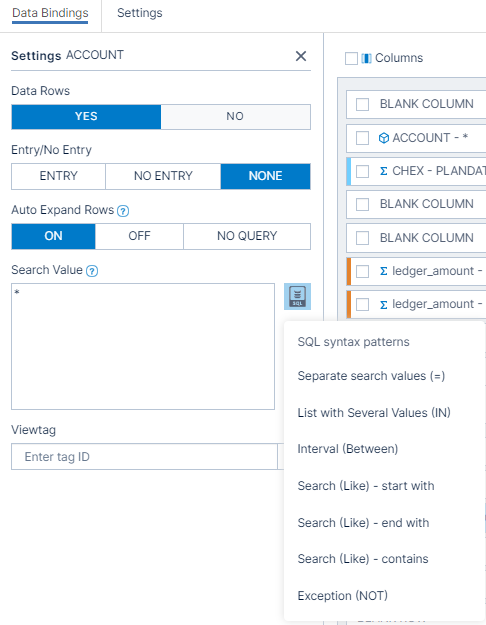
Task: Select ENTRY for Entry/No Entry
Action: click(59, 176)
